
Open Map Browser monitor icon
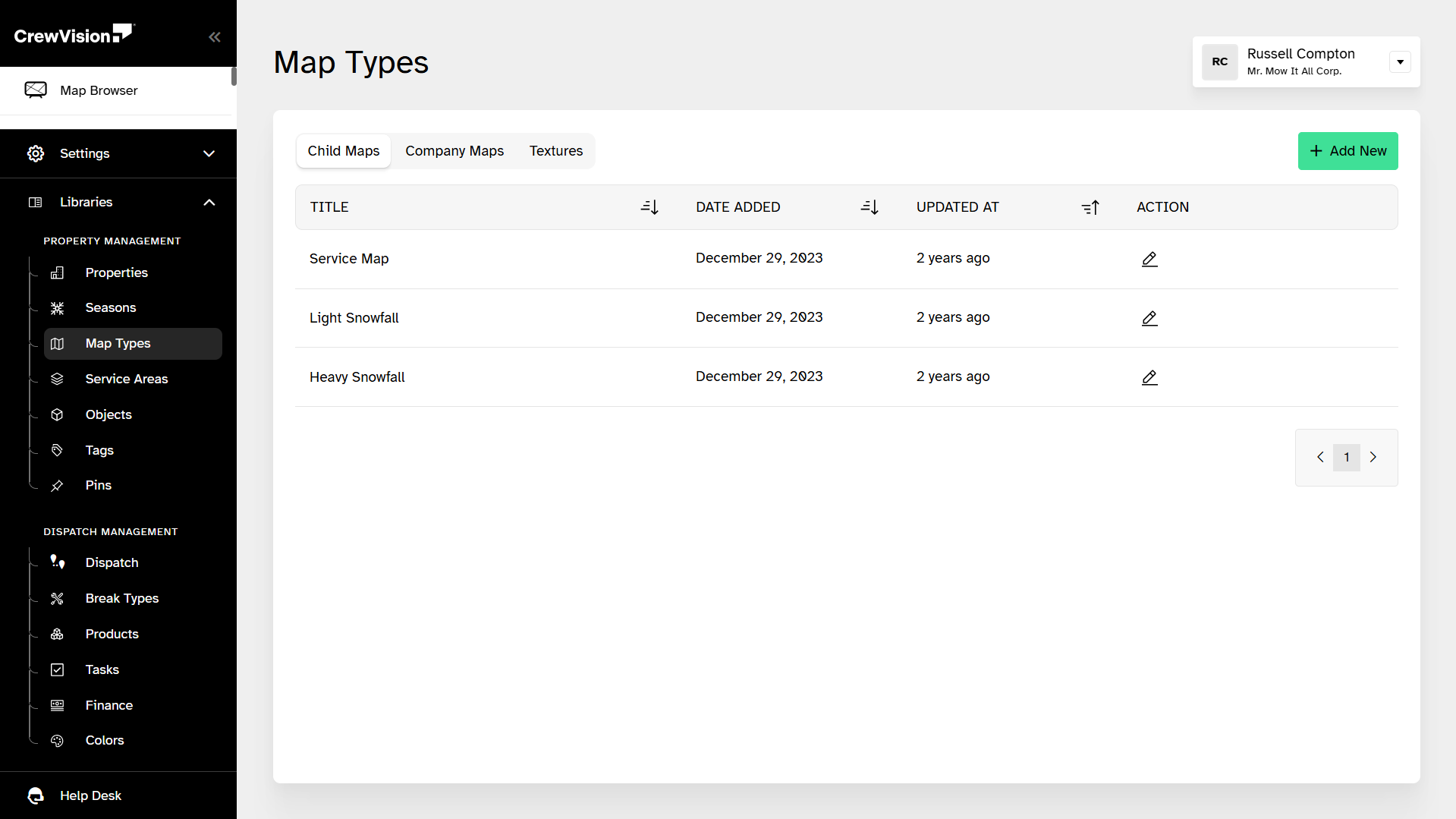[36, 90]
